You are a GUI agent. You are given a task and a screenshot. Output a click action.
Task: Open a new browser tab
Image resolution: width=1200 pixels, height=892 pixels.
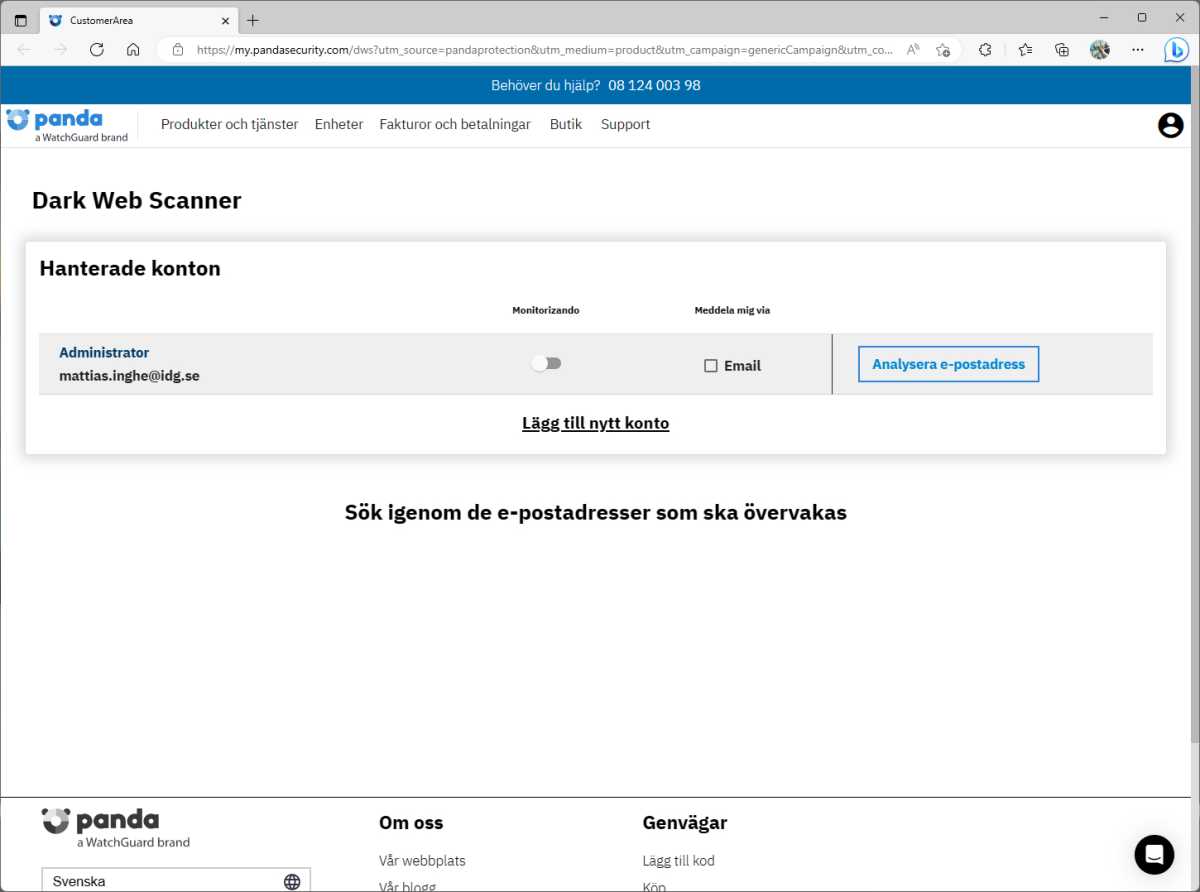253,20
